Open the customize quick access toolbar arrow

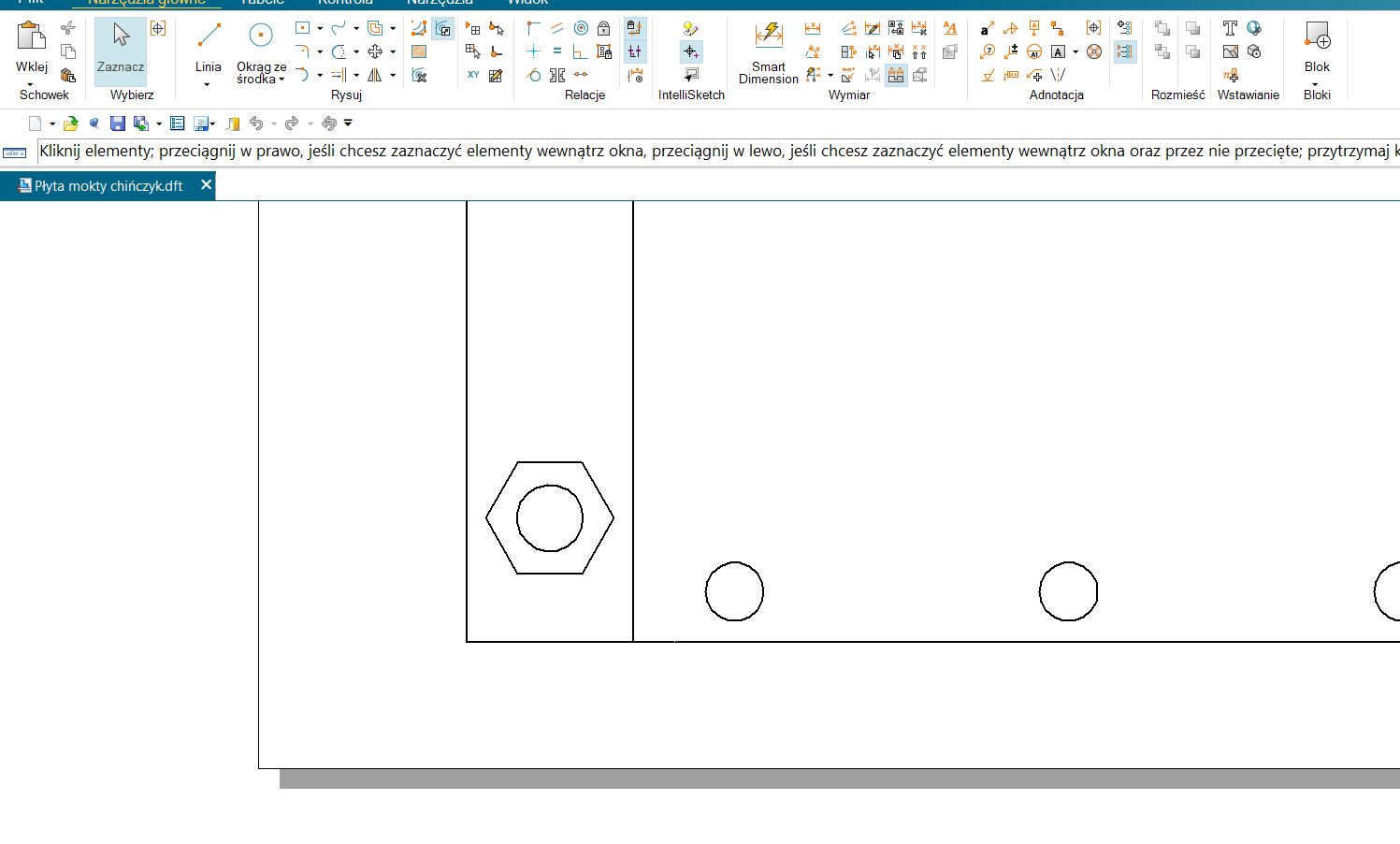348,123
